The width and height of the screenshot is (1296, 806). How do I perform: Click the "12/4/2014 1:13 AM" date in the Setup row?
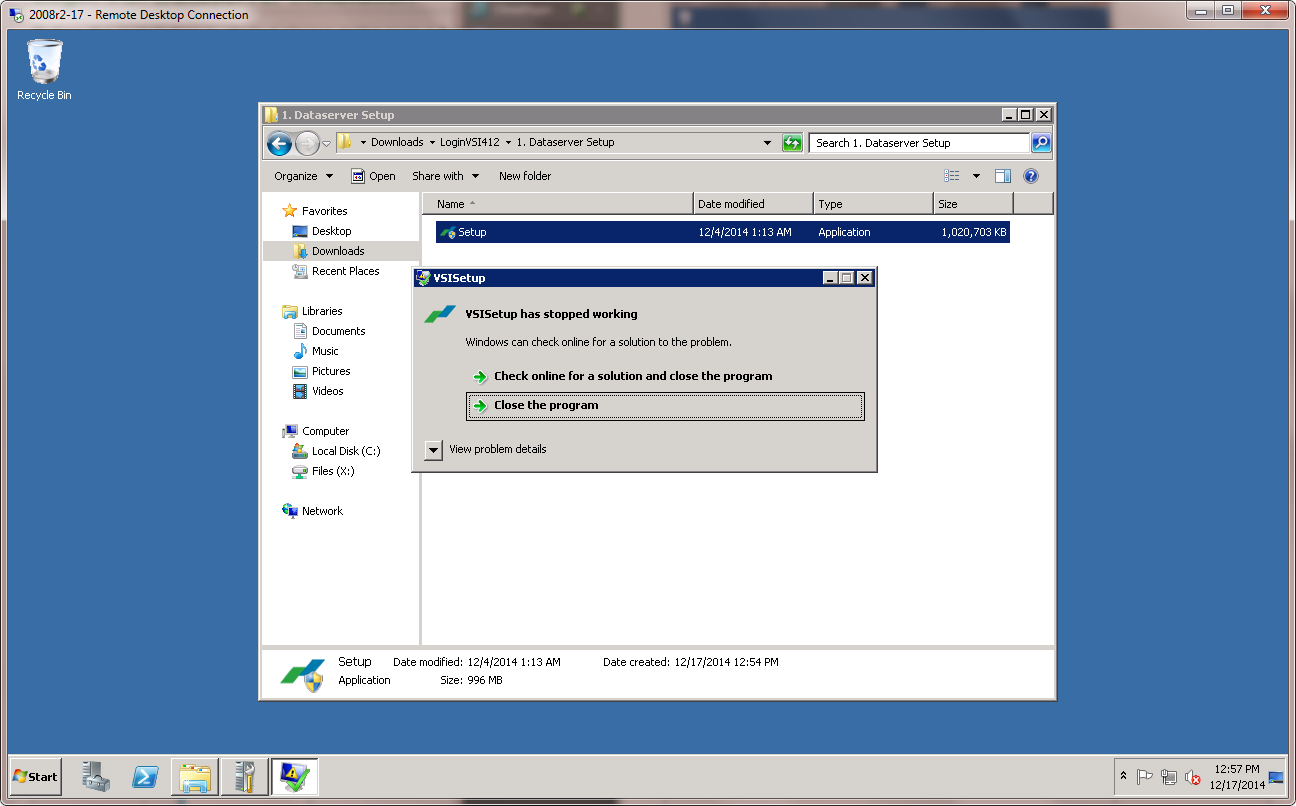click(745, 232)
